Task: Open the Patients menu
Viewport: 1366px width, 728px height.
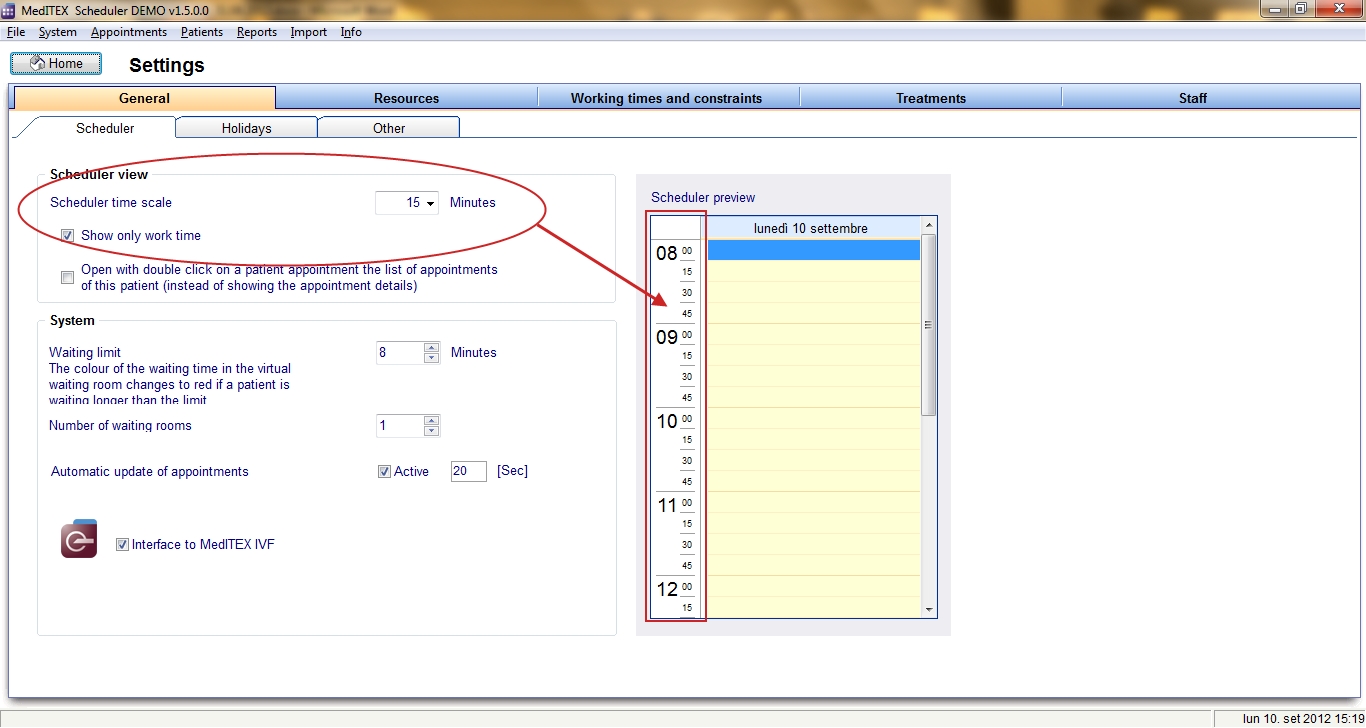Action: (202, 32)
